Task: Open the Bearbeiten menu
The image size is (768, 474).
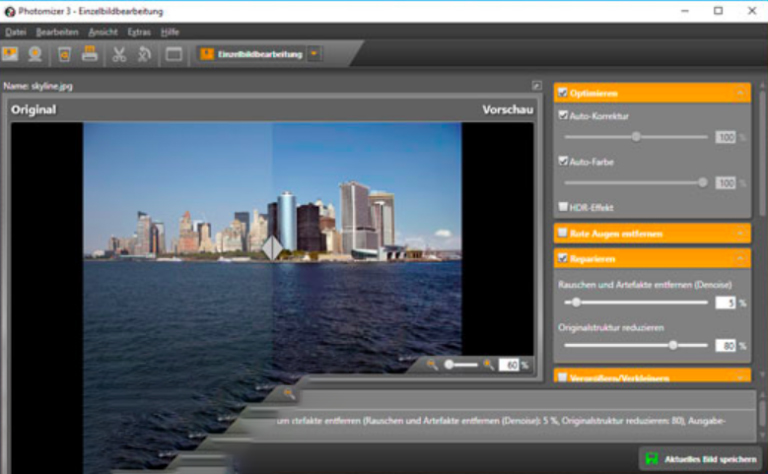Action: 57,32
